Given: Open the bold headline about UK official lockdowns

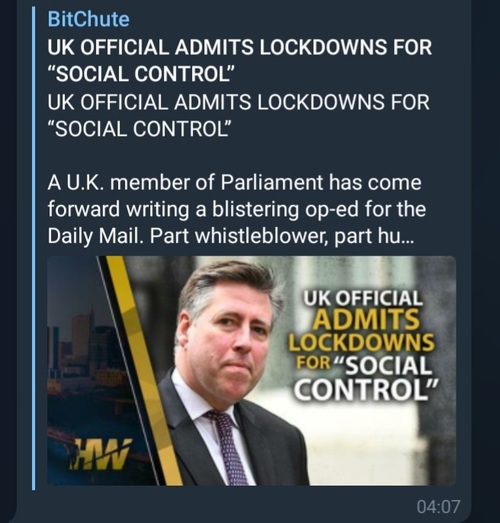Looking at the screenshot, I should click(239, 60).
